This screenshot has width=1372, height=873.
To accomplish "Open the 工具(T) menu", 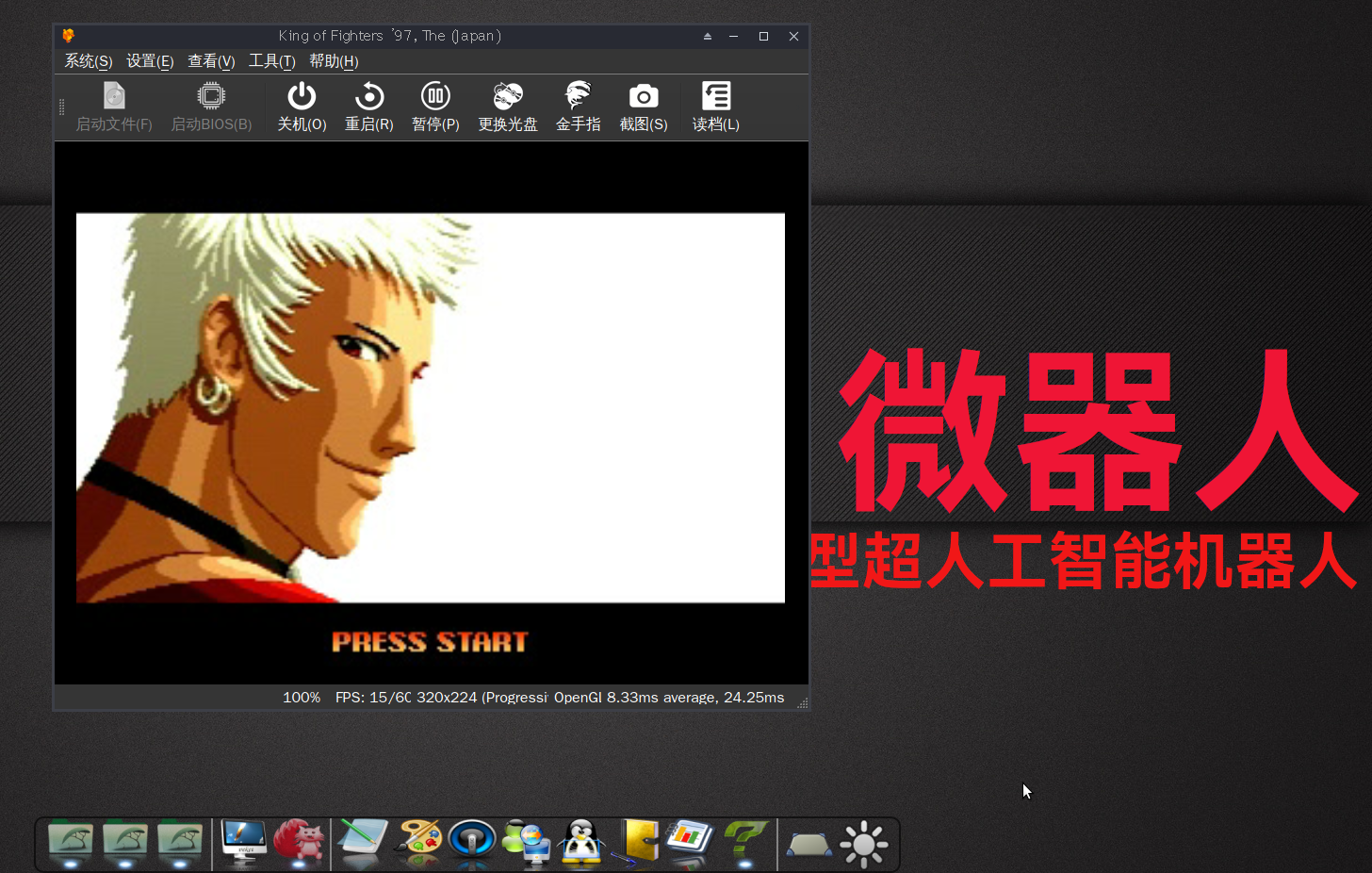I will pos(272,61).
